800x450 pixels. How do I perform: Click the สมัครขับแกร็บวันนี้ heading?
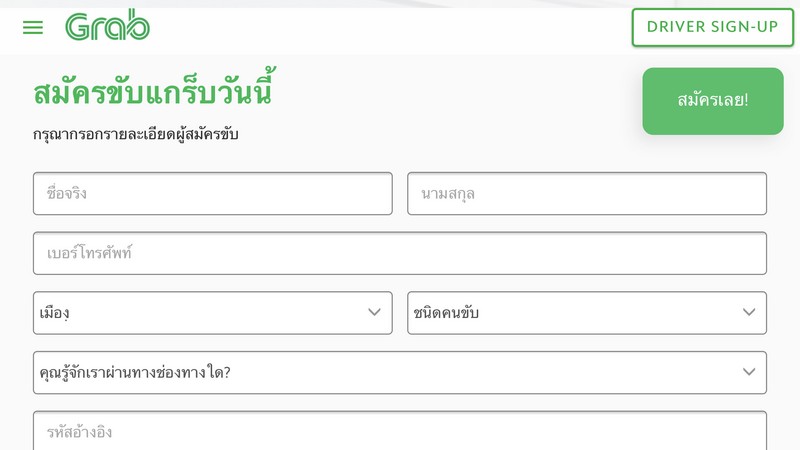tap(153, 92)
